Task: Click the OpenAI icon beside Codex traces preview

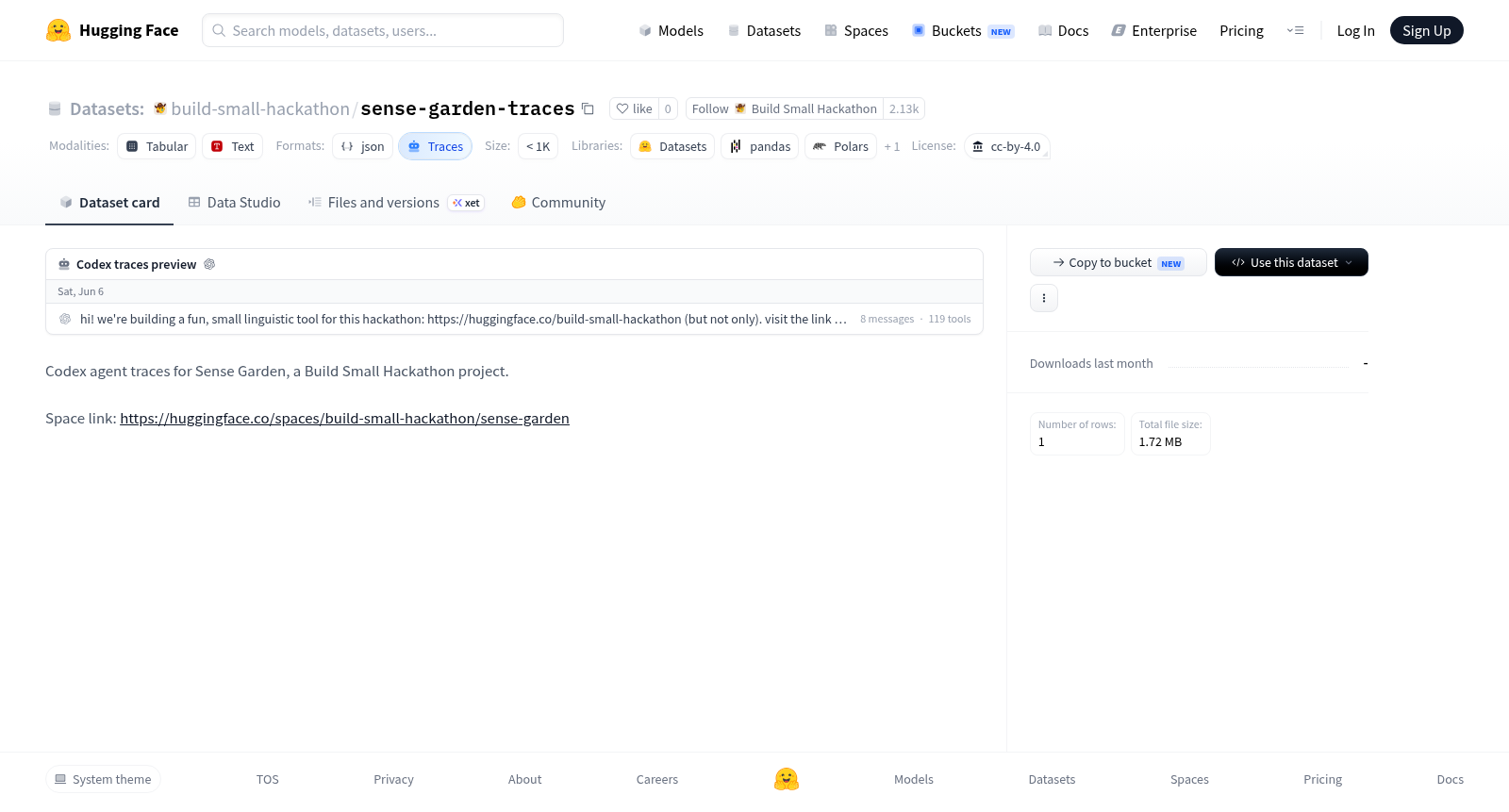Action: pyautogui.click(x=209, y=264)
